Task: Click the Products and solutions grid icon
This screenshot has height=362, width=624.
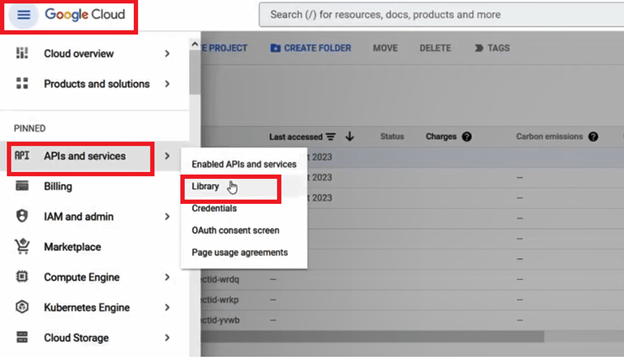Action: (x=22, y=84)
